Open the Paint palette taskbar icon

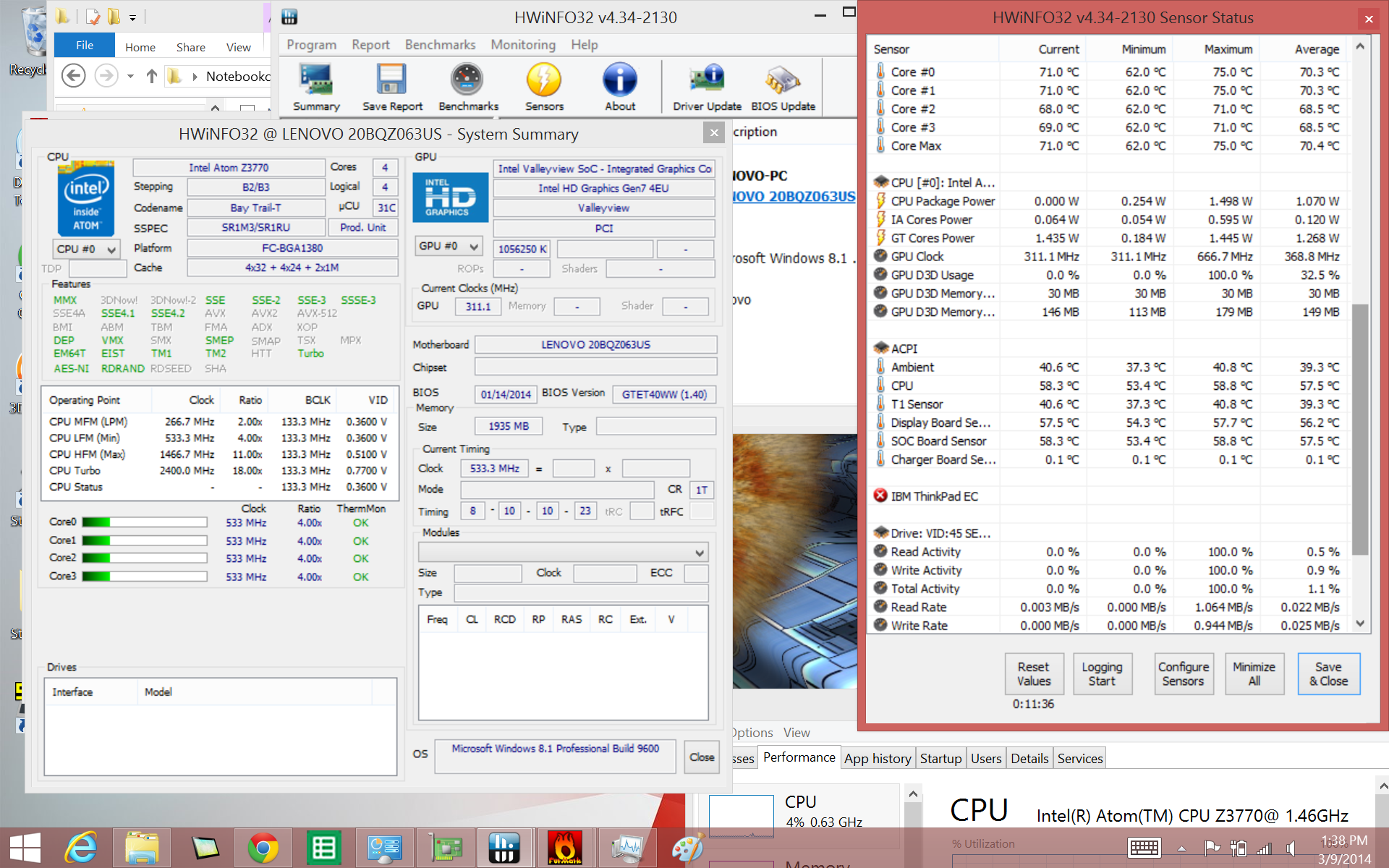(687, 847)
